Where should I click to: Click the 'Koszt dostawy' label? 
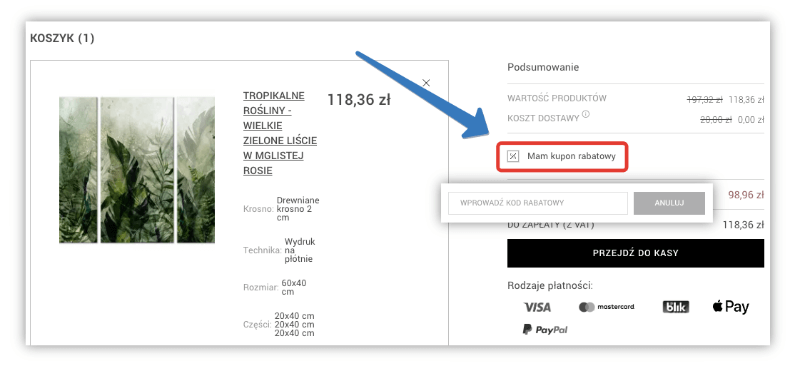coord(543,118)
